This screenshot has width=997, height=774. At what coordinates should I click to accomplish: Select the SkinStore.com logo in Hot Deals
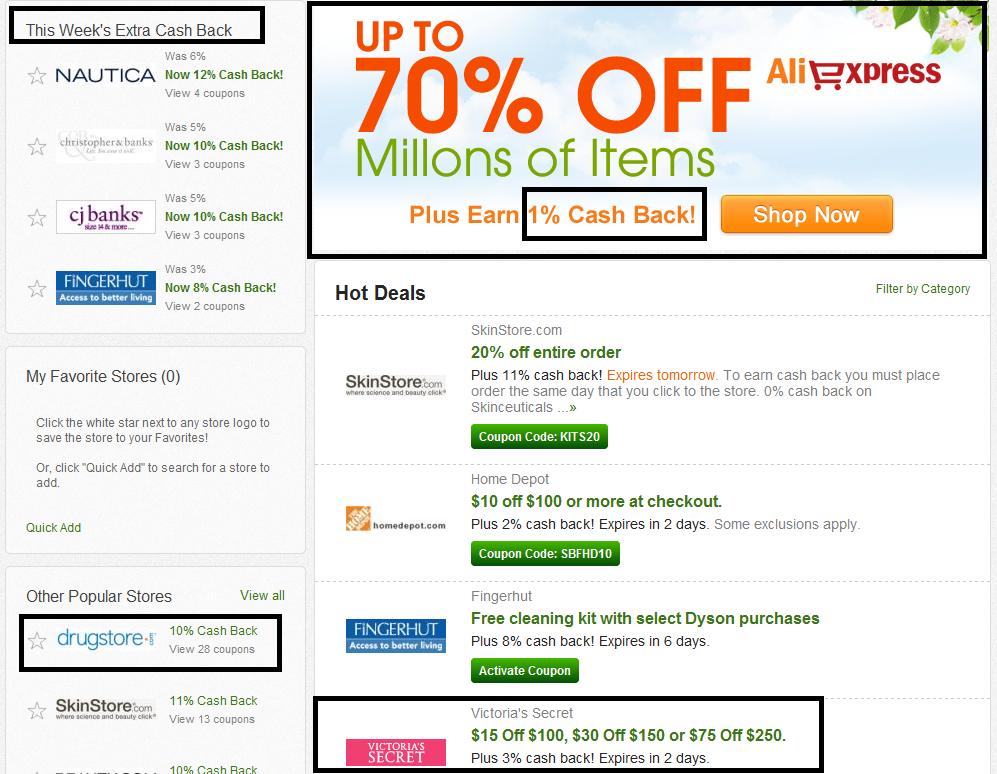click(x=395, y=385)
